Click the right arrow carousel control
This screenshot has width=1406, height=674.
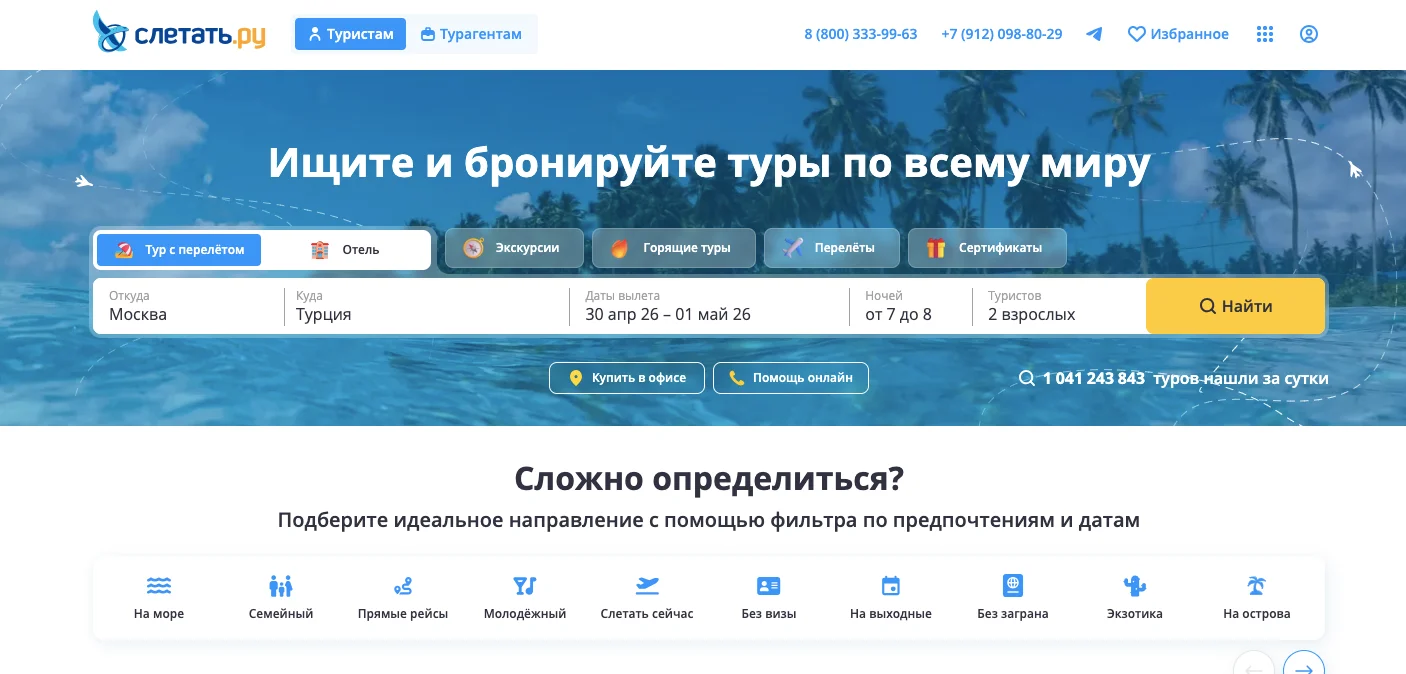(x=1303, y=668)
